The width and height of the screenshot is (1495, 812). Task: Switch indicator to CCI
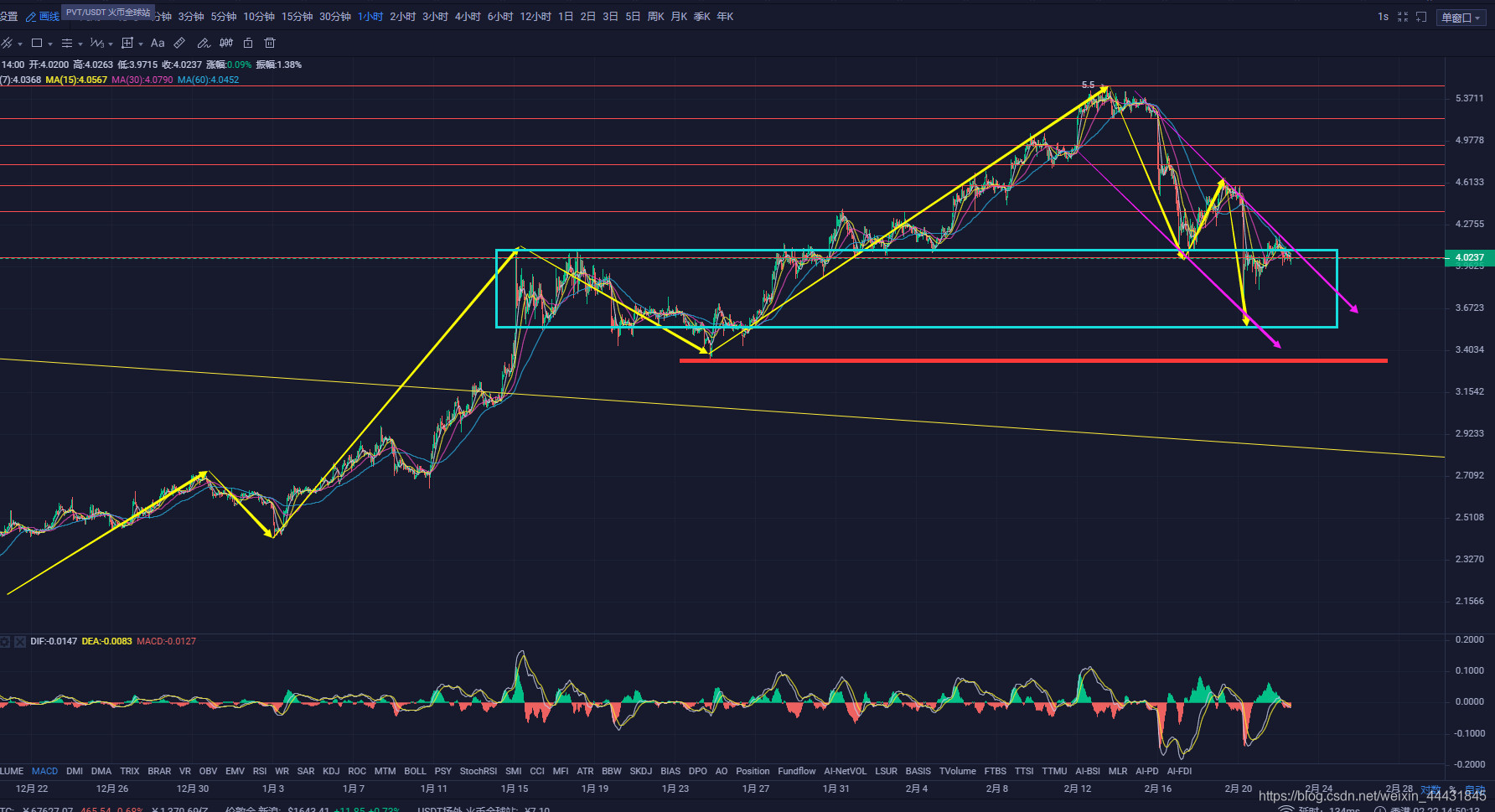537,771
